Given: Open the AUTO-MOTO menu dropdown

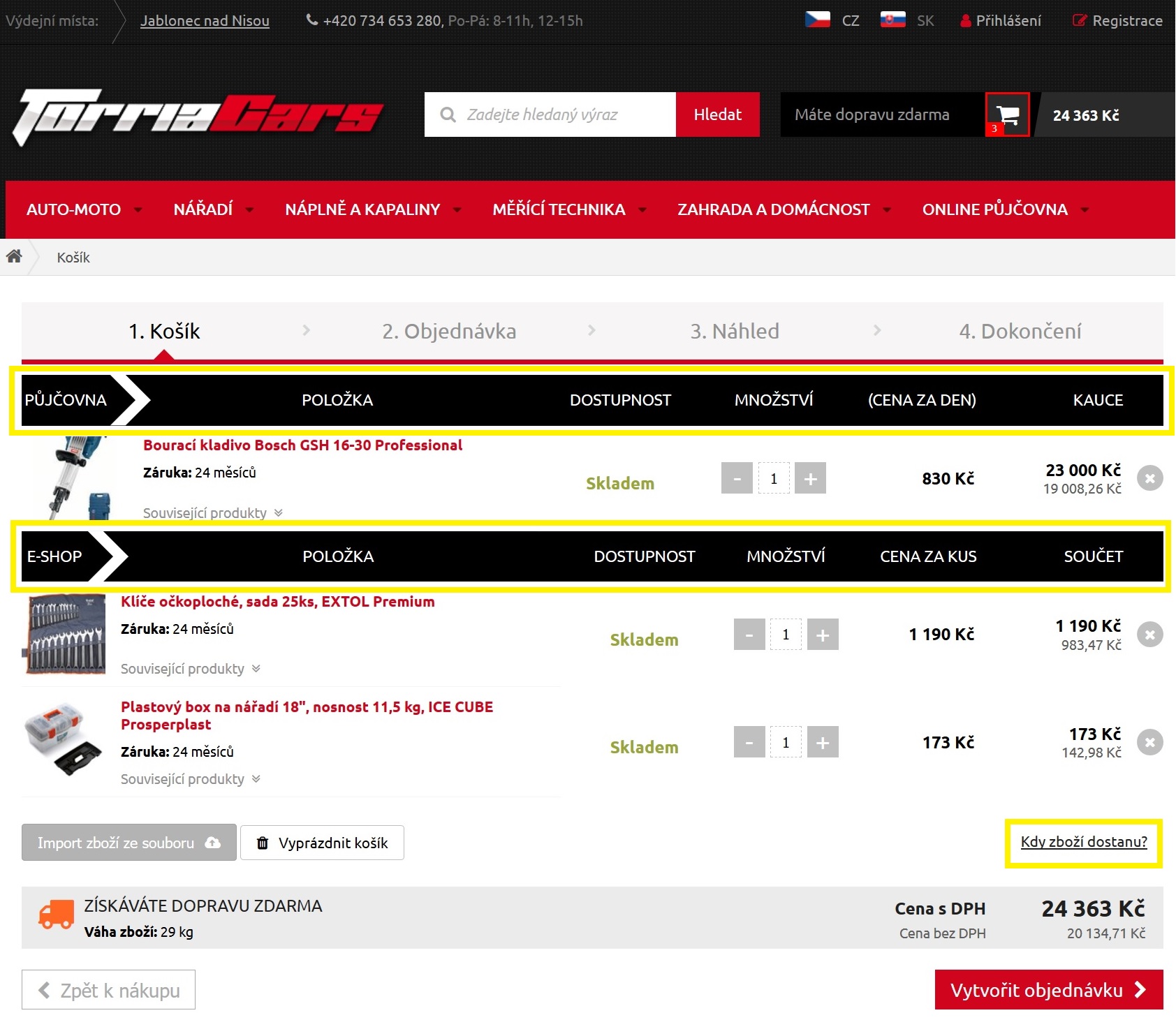Looking at the screenshot, I should point(84,209).
